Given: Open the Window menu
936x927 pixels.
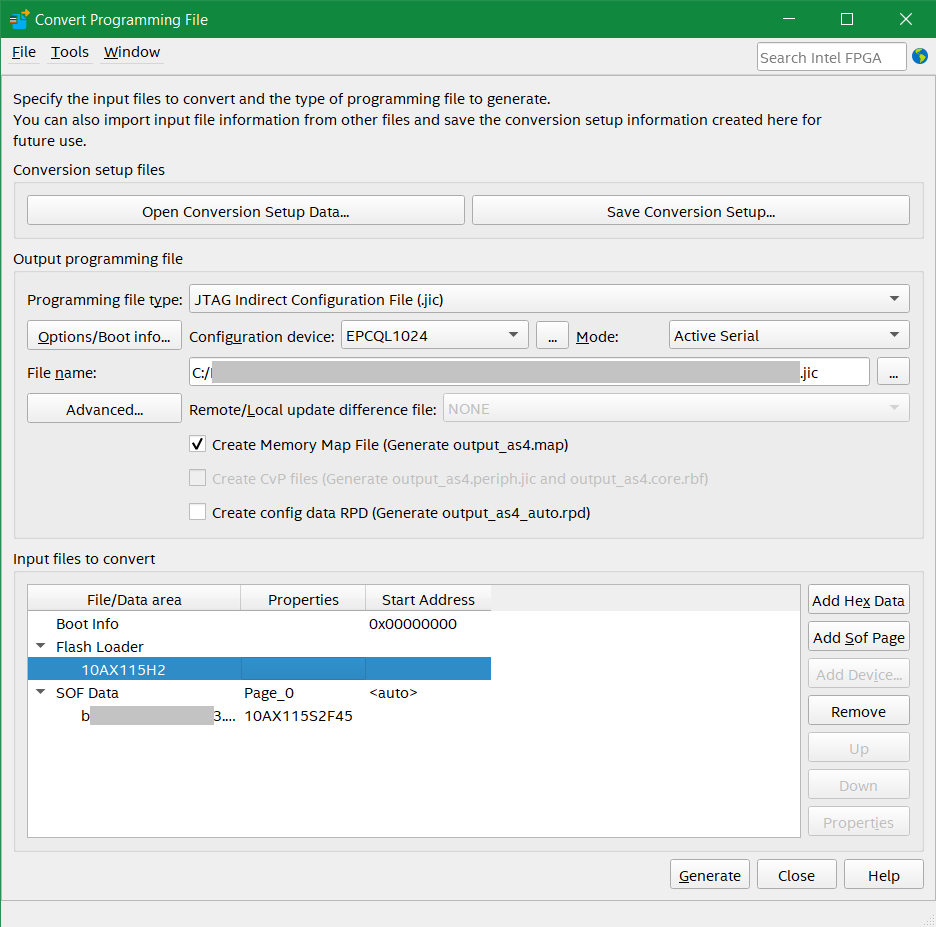Looking at the screenshot, I should [132, 52].
